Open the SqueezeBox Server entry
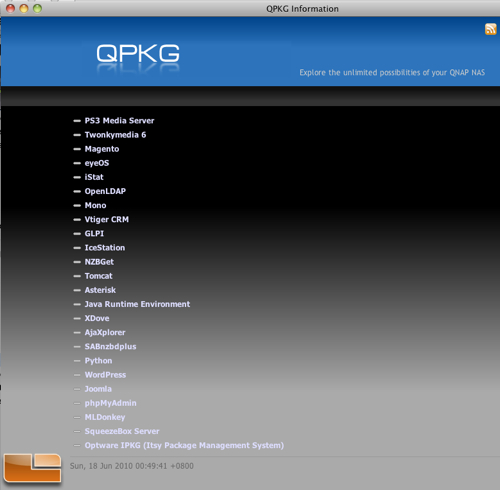The width and height of the screenshot is (500, 490). (122, 431)
